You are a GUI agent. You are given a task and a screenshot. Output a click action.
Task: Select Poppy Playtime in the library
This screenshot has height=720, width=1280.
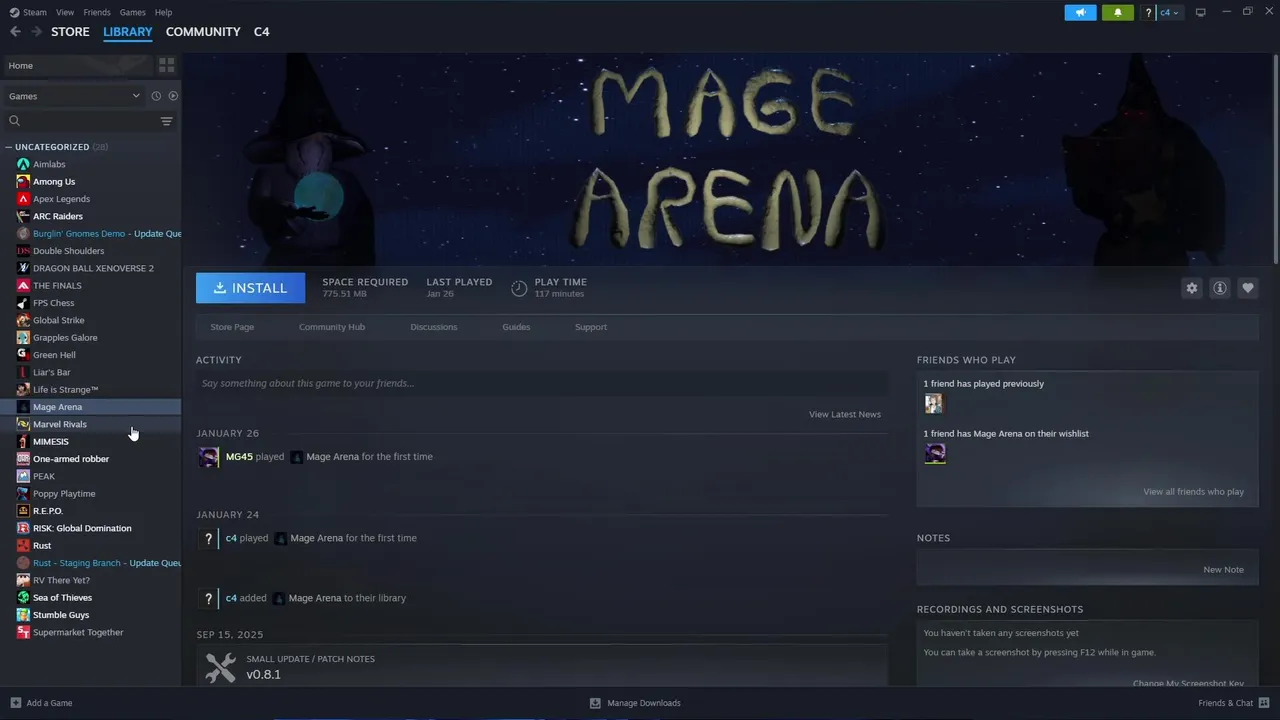tap(90, 494)
